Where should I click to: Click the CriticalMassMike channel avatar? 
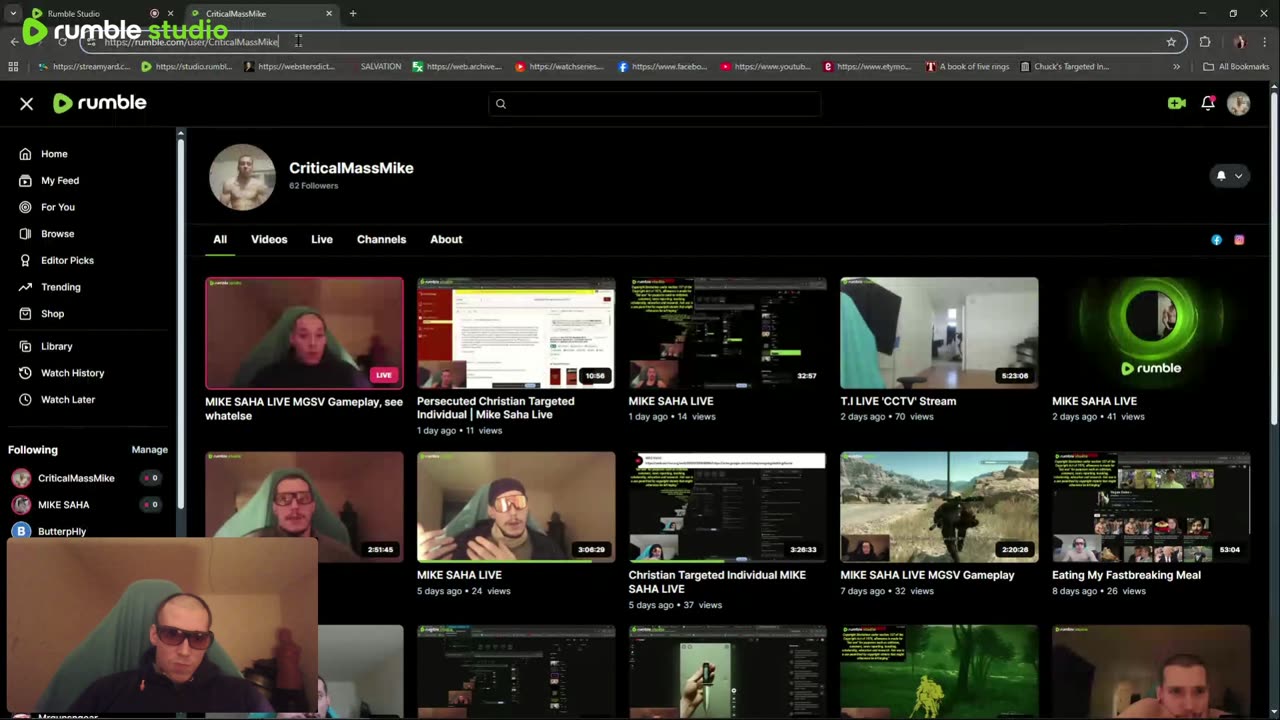(242, 177)
